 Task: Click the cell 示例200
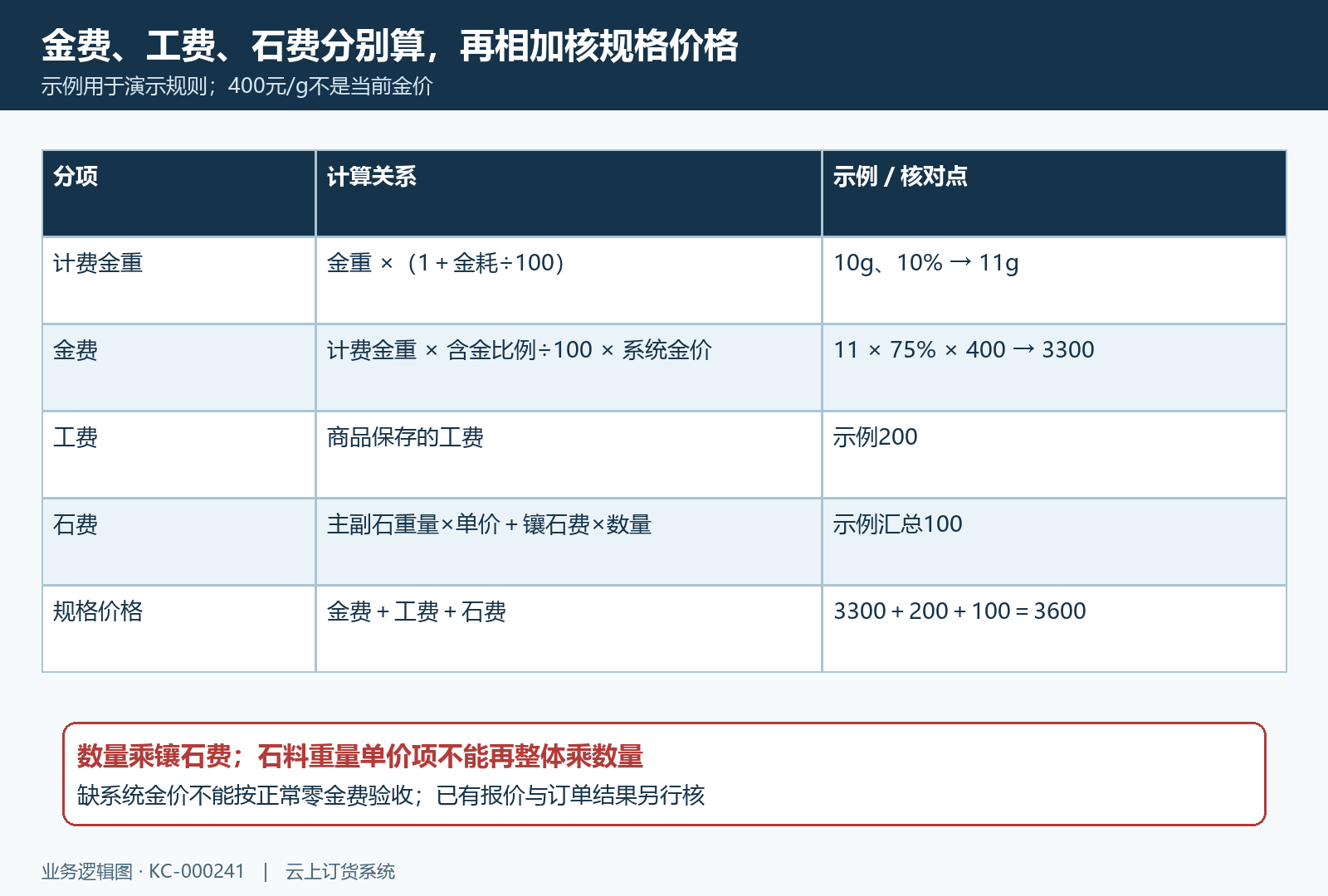point(875,437)
